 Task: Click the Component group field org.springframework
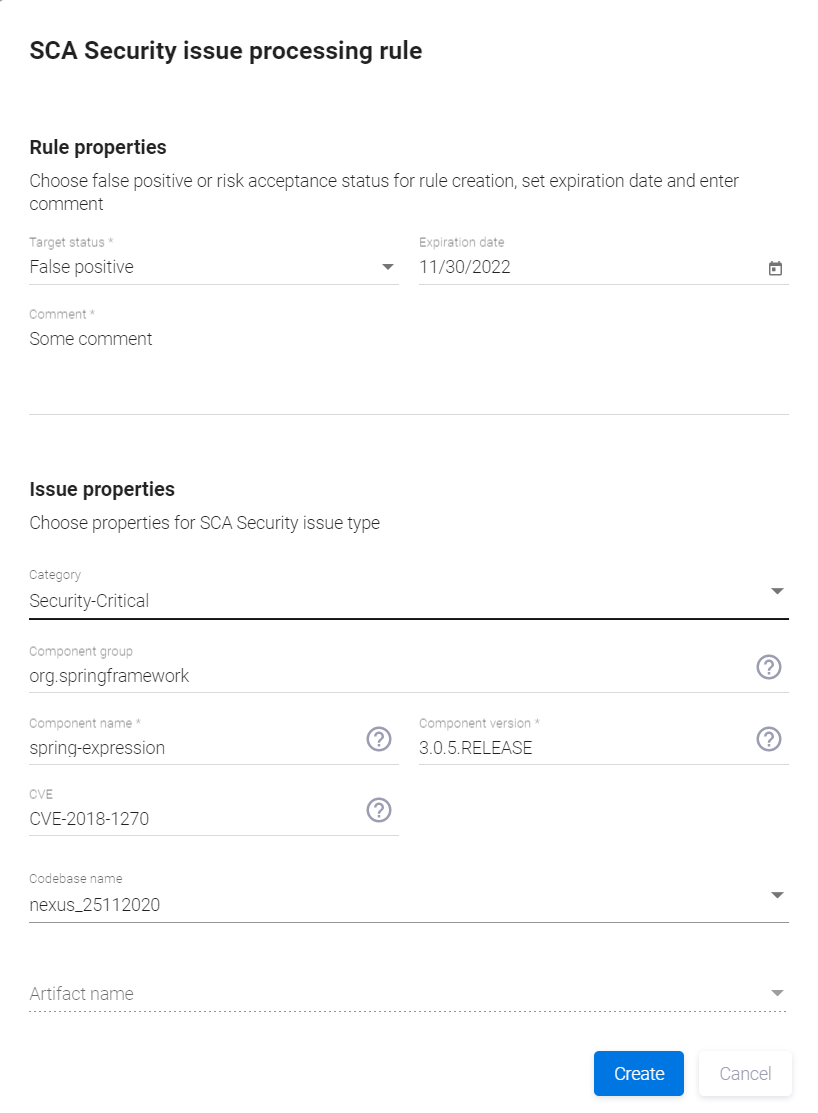point(385,676)
